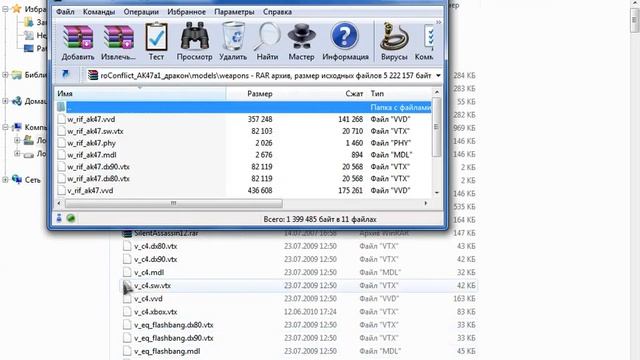Expand first local disk under Компьютер
Viewport: 640px width, 360px height.
pyautogui.click(x=17, y=140)
